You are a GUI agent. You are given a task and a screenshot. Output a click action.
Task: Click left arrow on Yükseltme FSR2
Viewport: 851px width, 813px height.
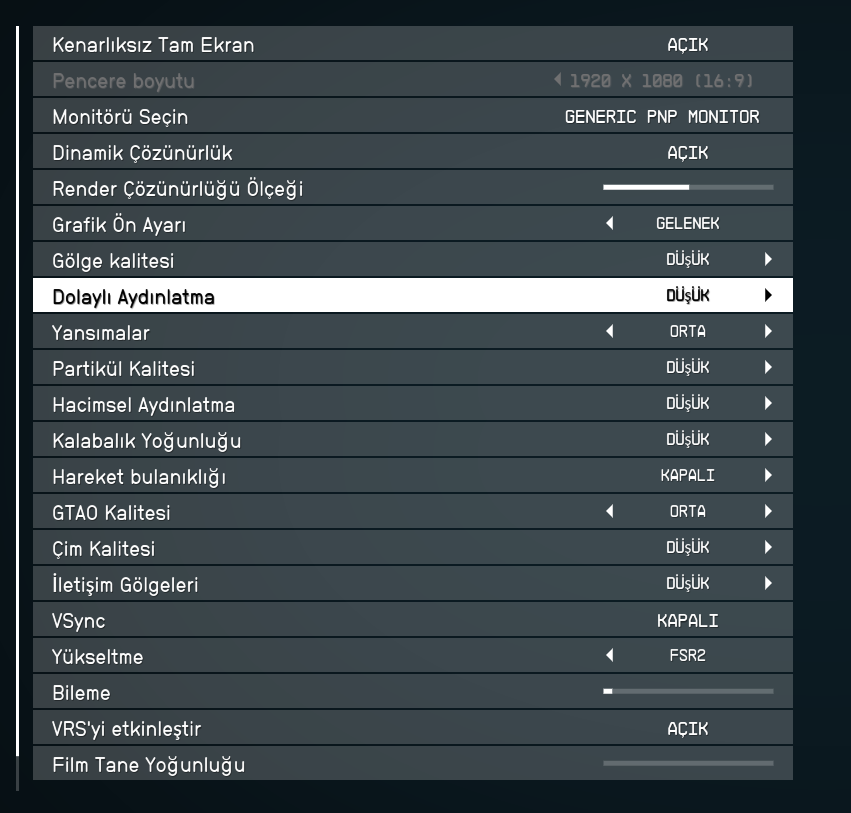[x=610, y=656]
